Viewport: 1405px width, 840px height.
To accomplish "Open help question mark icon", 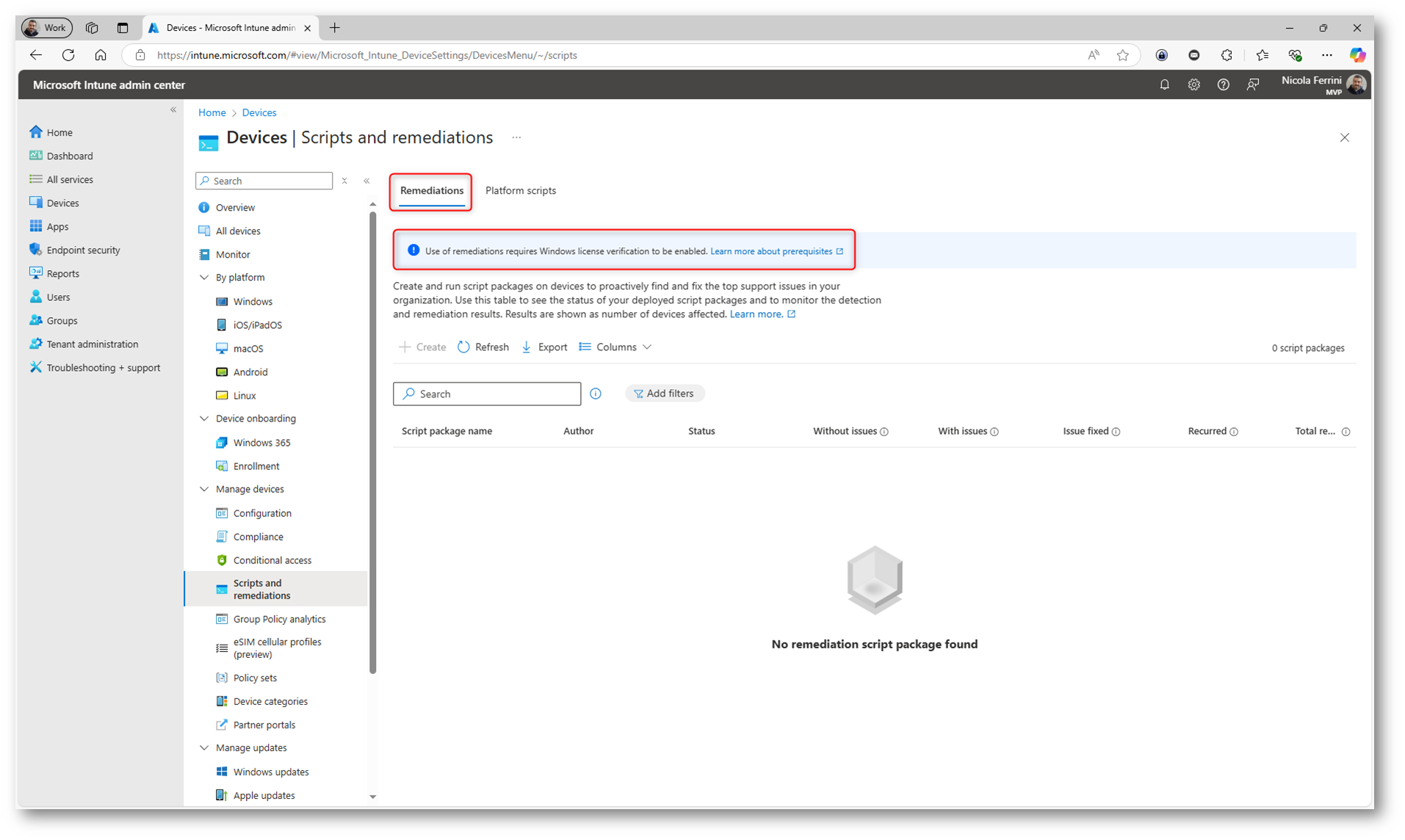I will click(x=1223, y=85).
